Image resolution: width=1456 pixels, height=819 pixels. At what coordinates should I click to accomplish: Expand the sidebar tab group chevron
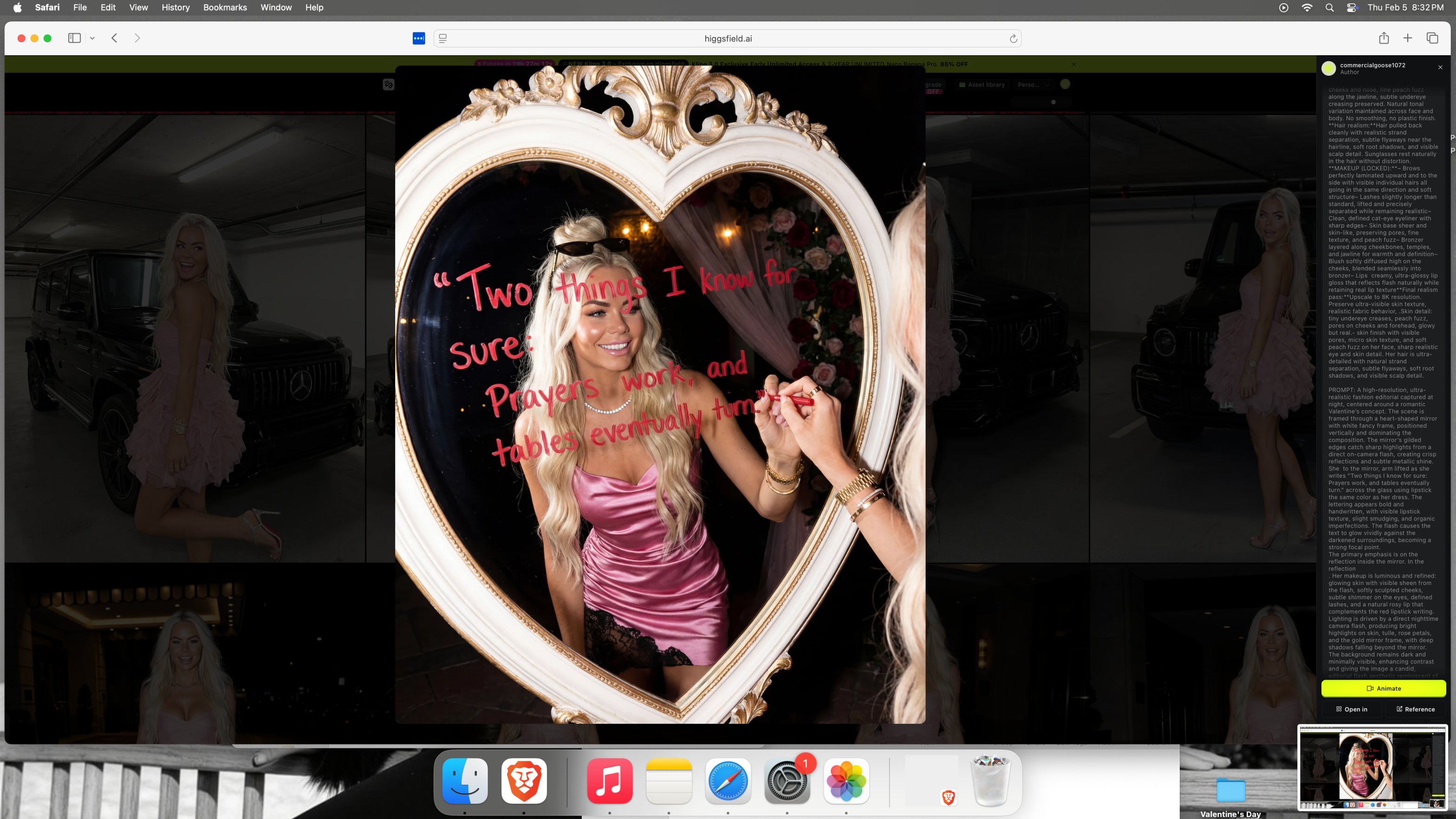tap(92, 39)
